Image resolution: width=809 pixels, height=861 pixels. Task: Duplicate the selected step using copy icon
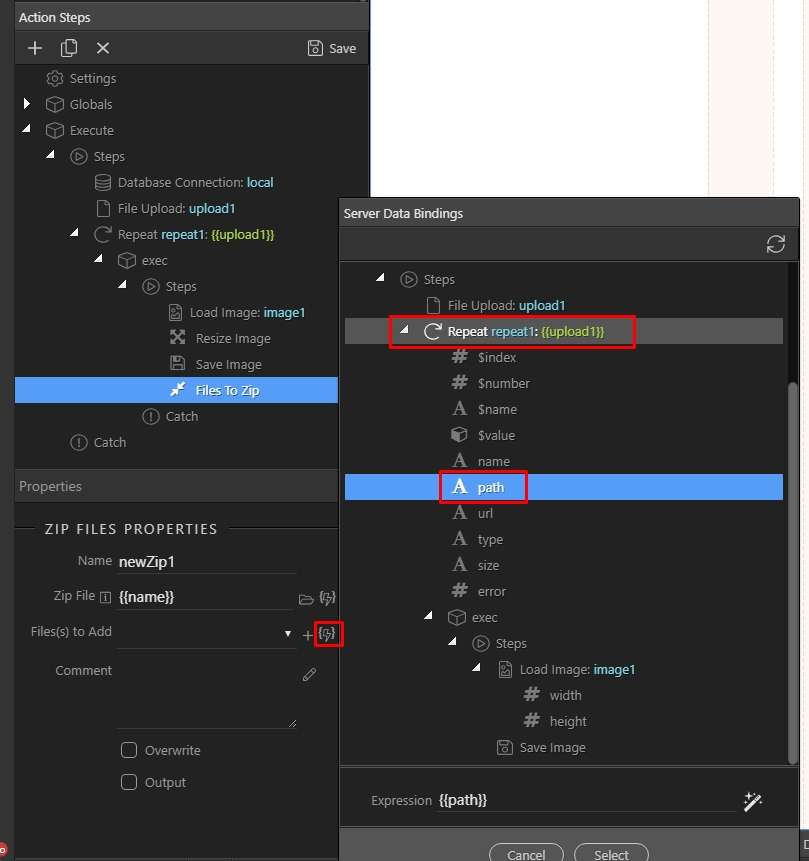[x=68, y=47]
